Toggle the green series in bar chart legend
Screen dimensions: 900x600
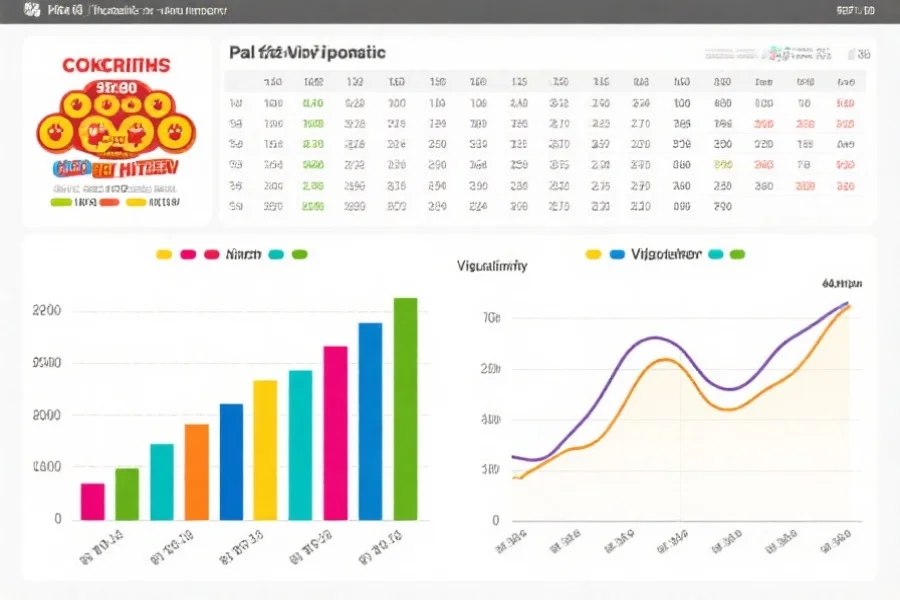298,255
